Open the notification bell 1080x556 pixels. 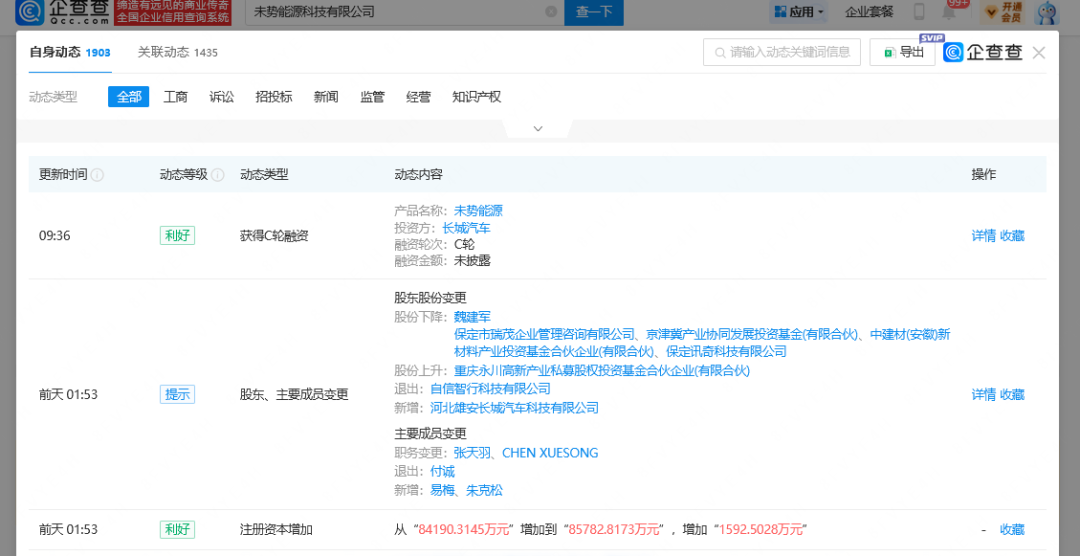(951, 12)
